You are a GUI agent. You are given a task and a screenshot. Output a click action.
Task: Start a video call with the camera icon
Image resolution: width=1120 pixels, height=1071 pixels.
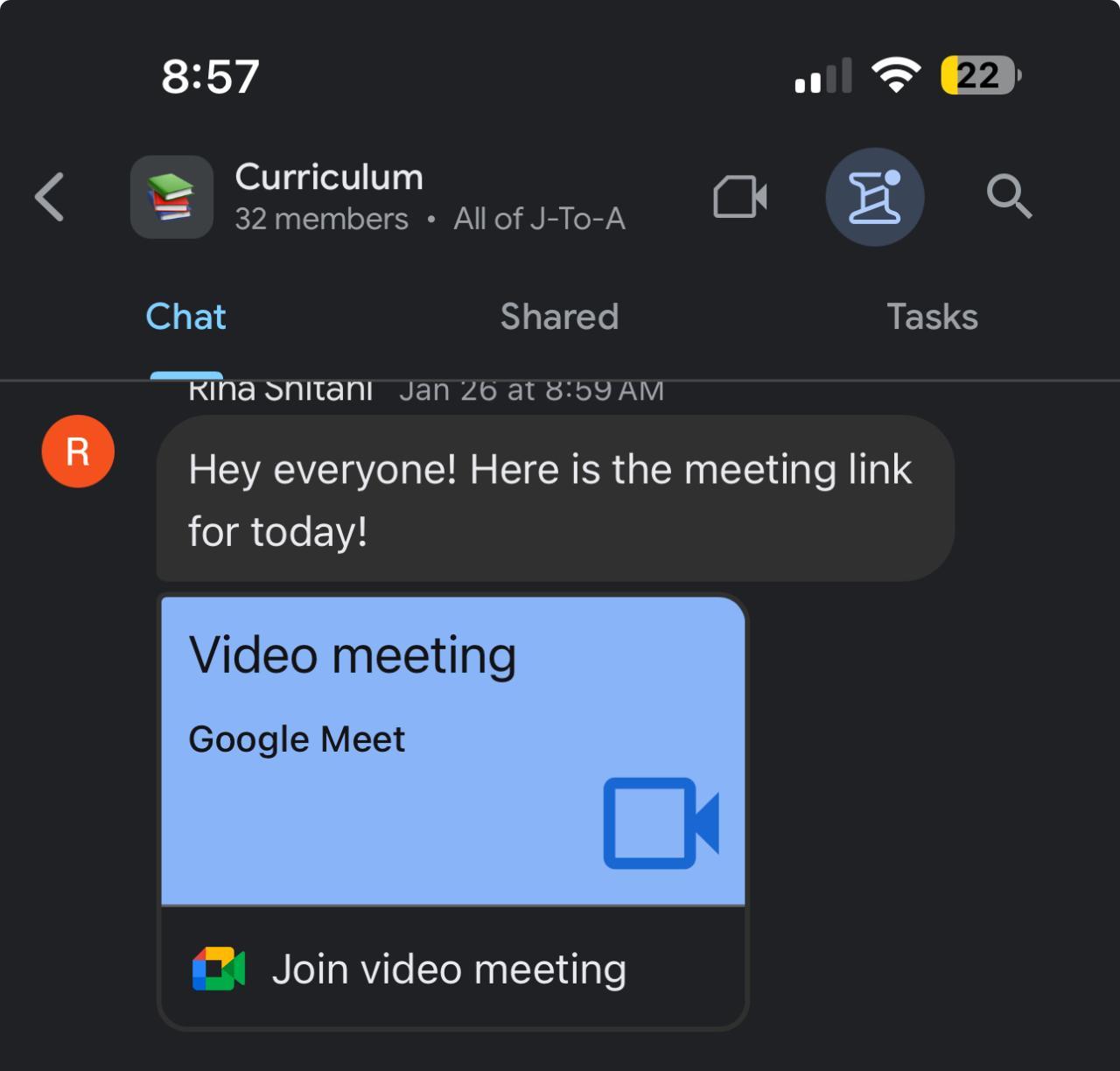(740, 197)
